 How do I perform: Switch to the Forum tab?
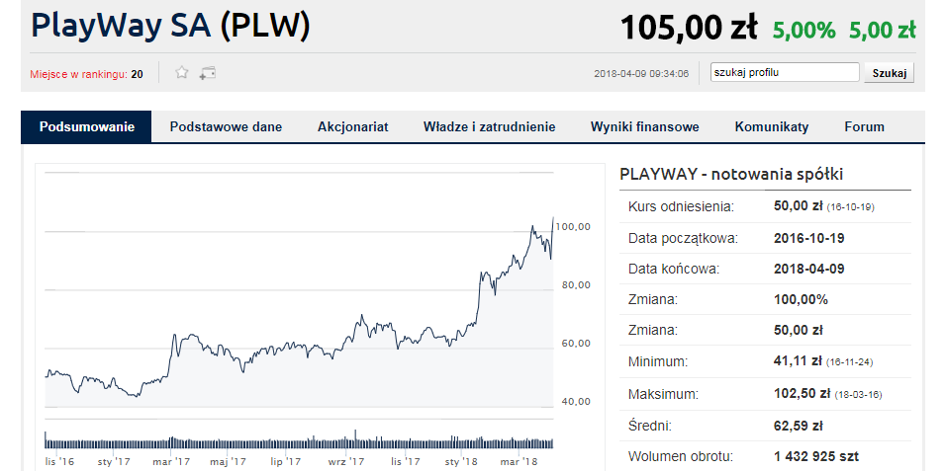pyautogui.click(x=864, y=127)
